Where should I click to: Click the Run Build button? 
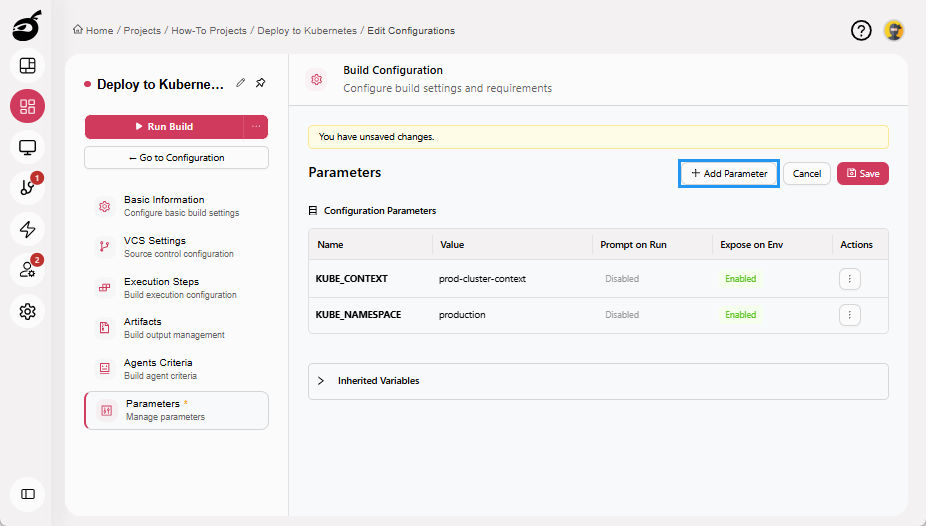(164, 126)
